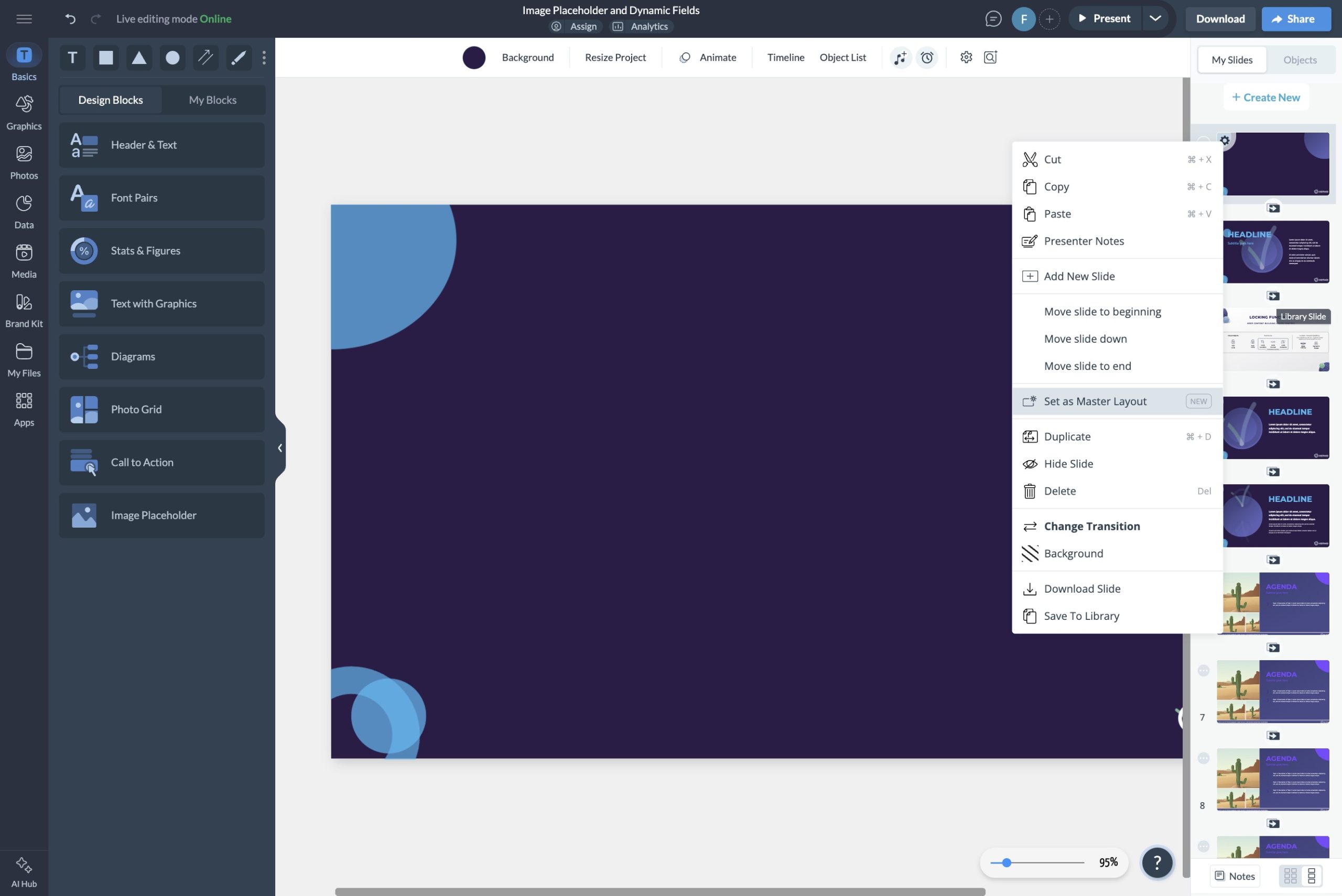Click the add audio music icon

point(900,57)
